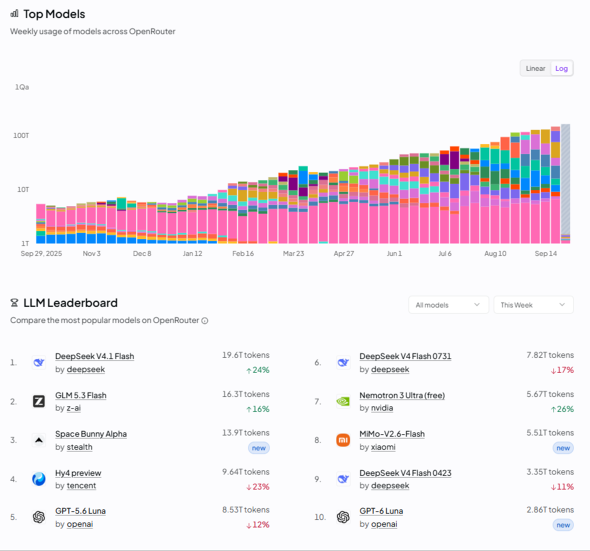
Task: Open the DeepSeek V4 Flash 0731 link
Action: [405, 356]
